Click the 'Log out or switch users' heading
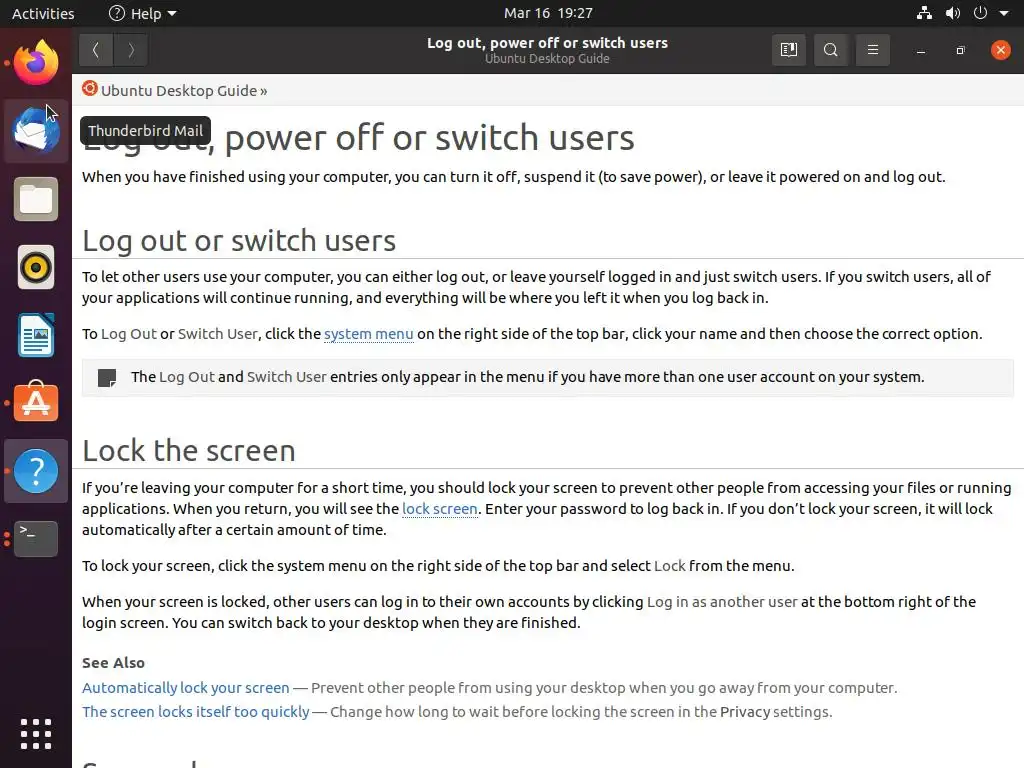The width and height of the screenshot is (1024, 768). [x=239, y=241]
